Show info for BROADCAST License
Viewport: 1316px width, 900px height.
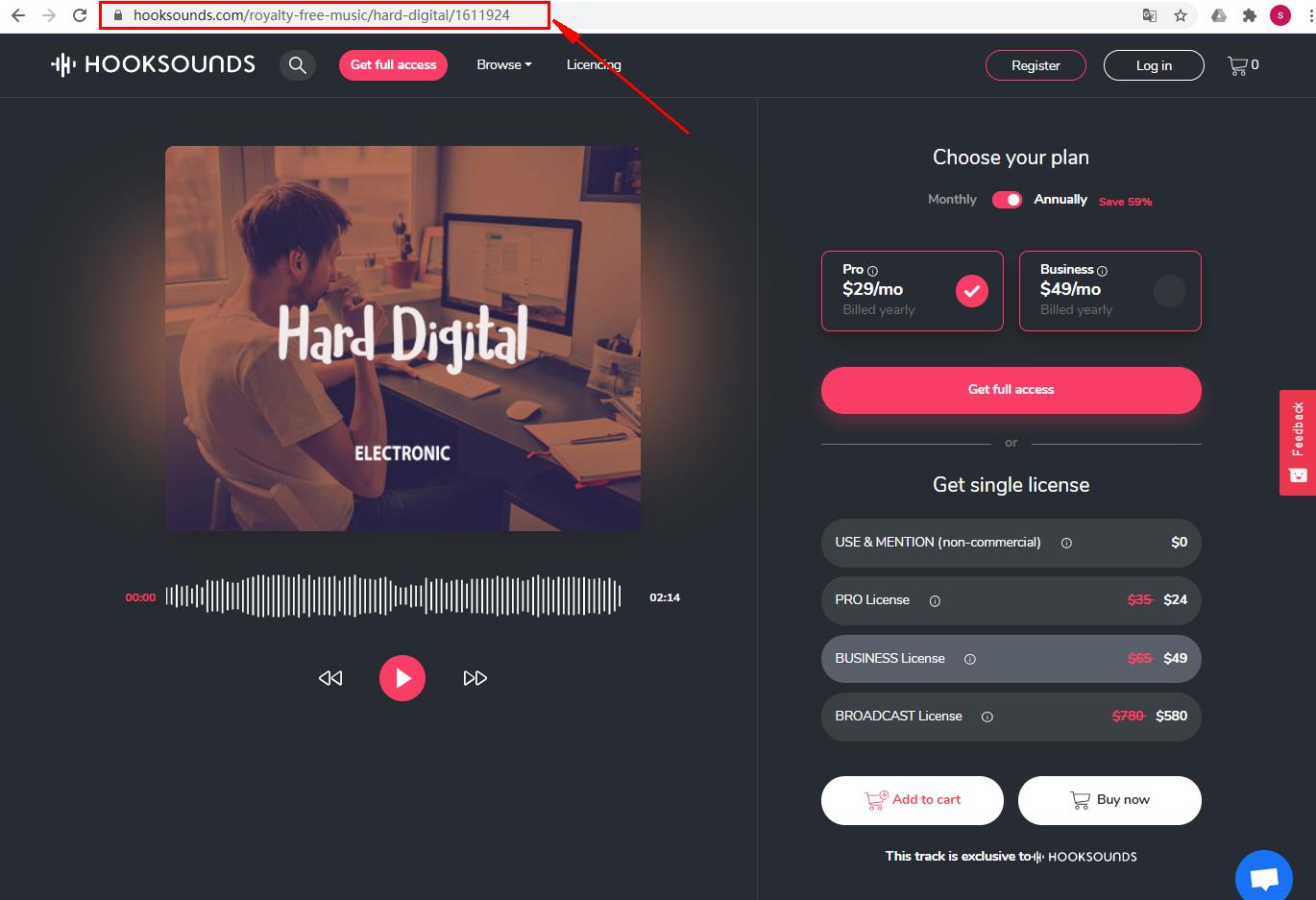987,717
